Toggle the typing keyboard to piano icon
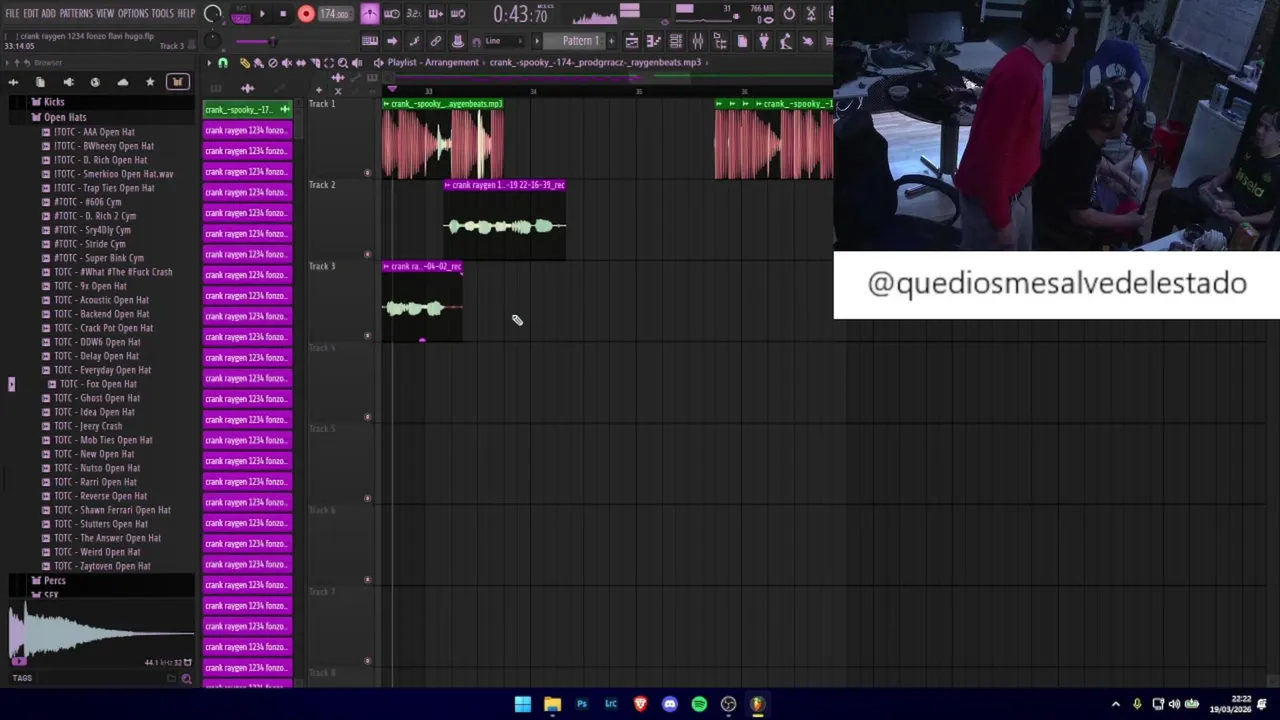 tap(370, 41)
